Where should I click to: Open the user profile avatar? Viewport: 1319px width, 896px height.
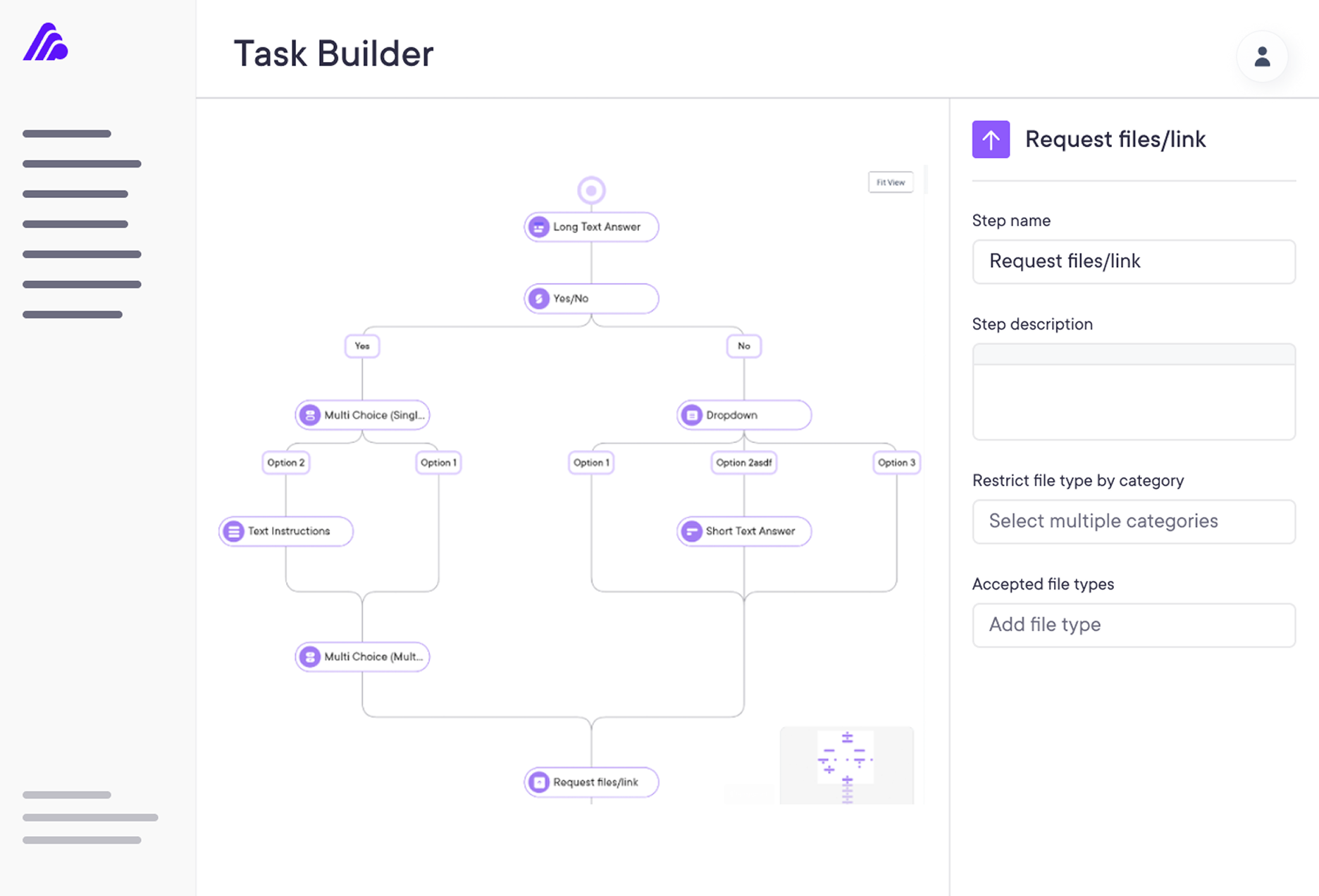point(1262,57)
